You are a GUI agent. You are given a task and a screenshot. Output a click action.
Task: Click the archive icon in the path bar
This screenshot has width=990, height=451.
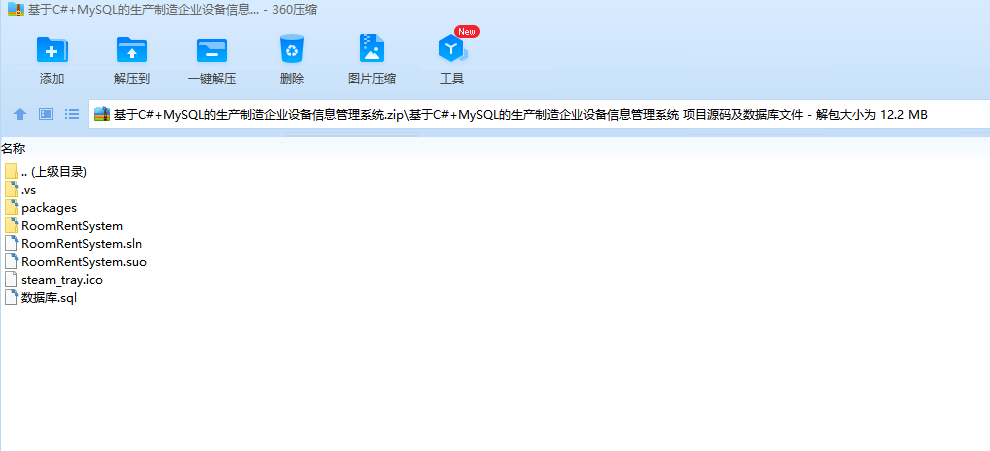coord(102,114)
